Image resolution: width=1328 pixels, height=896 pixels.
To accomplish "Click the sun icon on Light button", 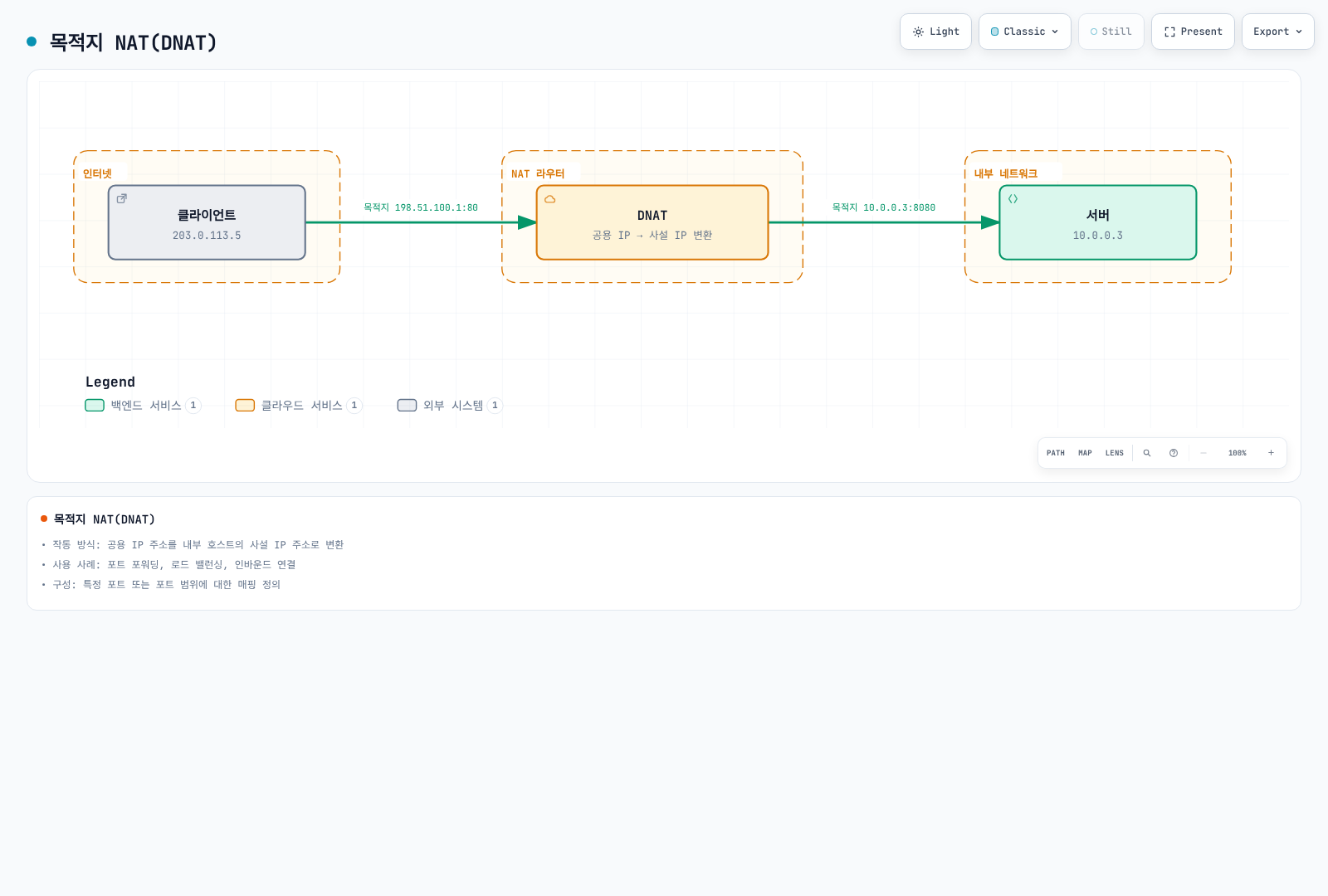I will (918, 32).
